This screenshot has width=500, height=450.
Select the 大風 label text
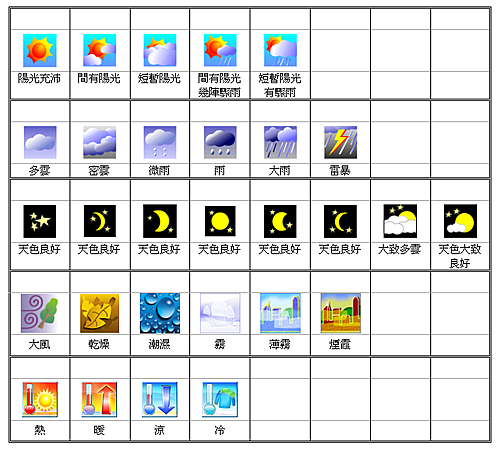(39, 344)
